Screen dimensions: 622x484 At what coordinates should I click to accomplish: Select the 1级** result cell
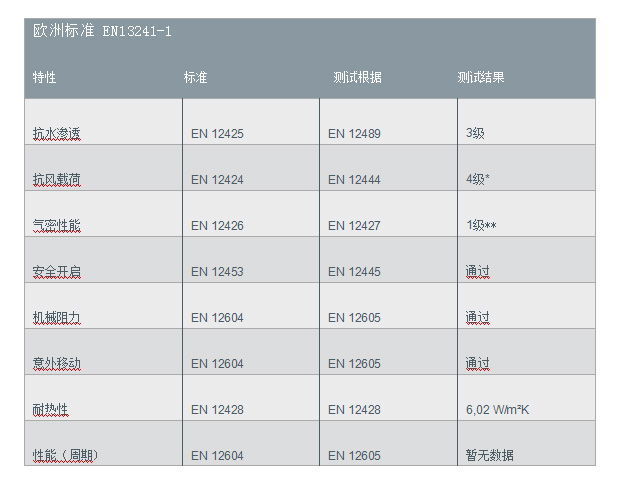(481, 226)
